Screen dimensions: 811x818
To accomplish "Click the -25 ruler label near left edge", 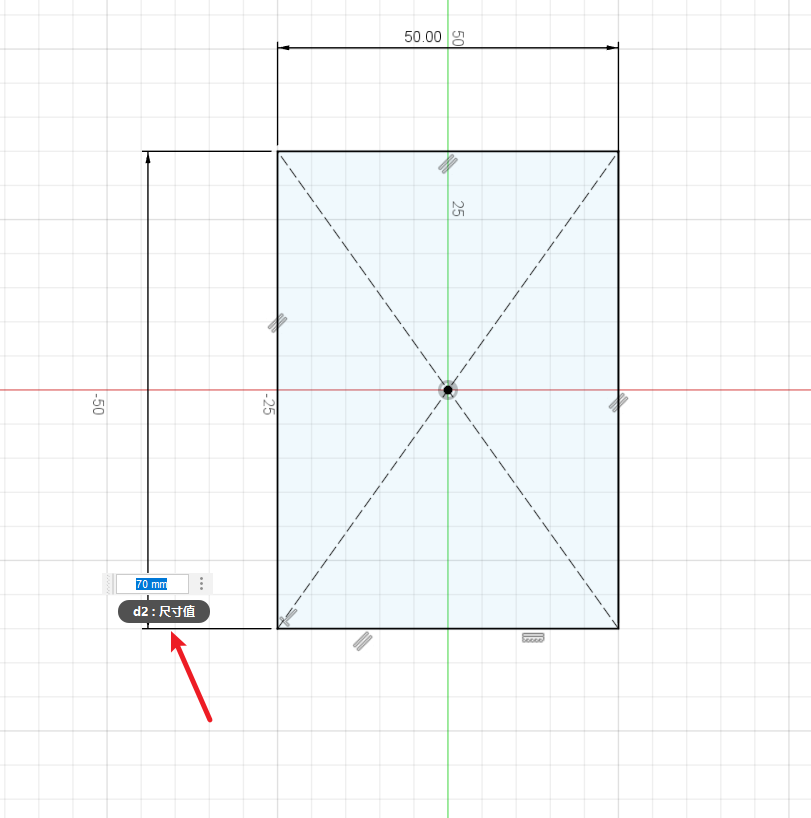I will tap(267, 405).
